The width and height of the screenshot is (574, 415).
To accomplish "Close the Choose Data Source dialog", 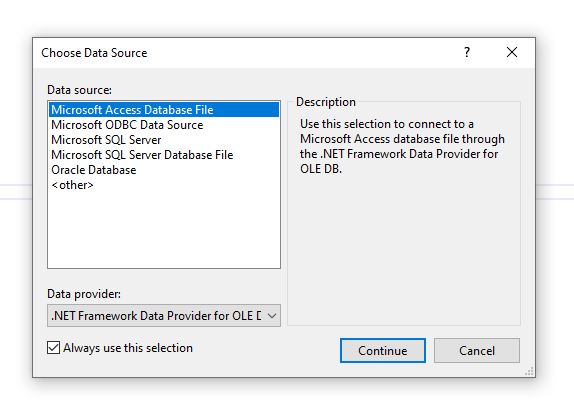I will pyautogui.click(x=512, y=52).
